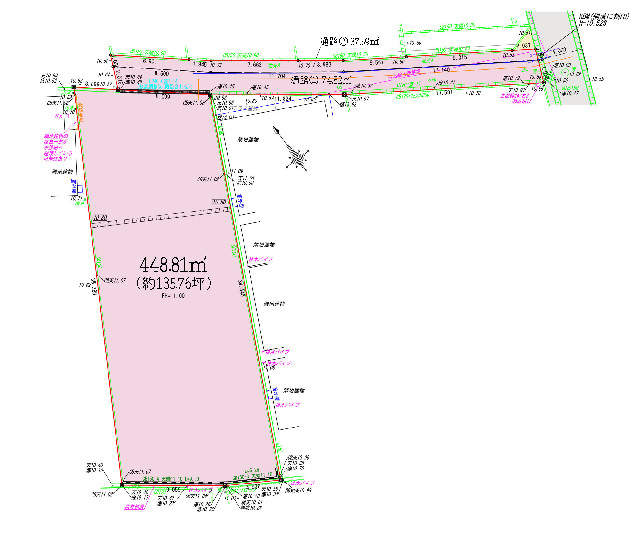Select the dashed line crossing the pink lot
640x536 pixels.
coord(160,215)
